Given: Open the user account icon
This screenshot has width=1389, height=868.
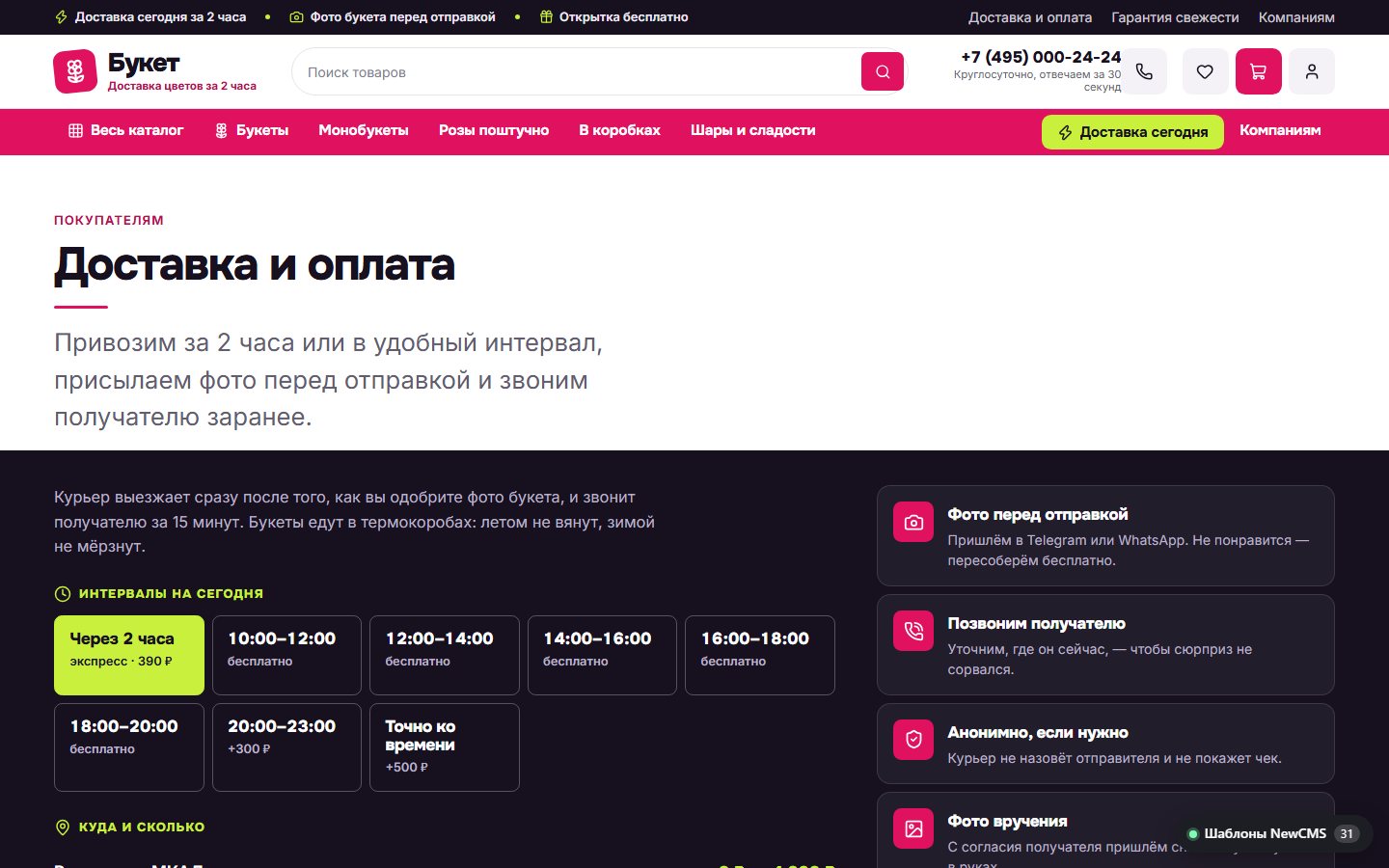Looking at the screenshot, I should pyautogui.click(x=1312, y=71).
